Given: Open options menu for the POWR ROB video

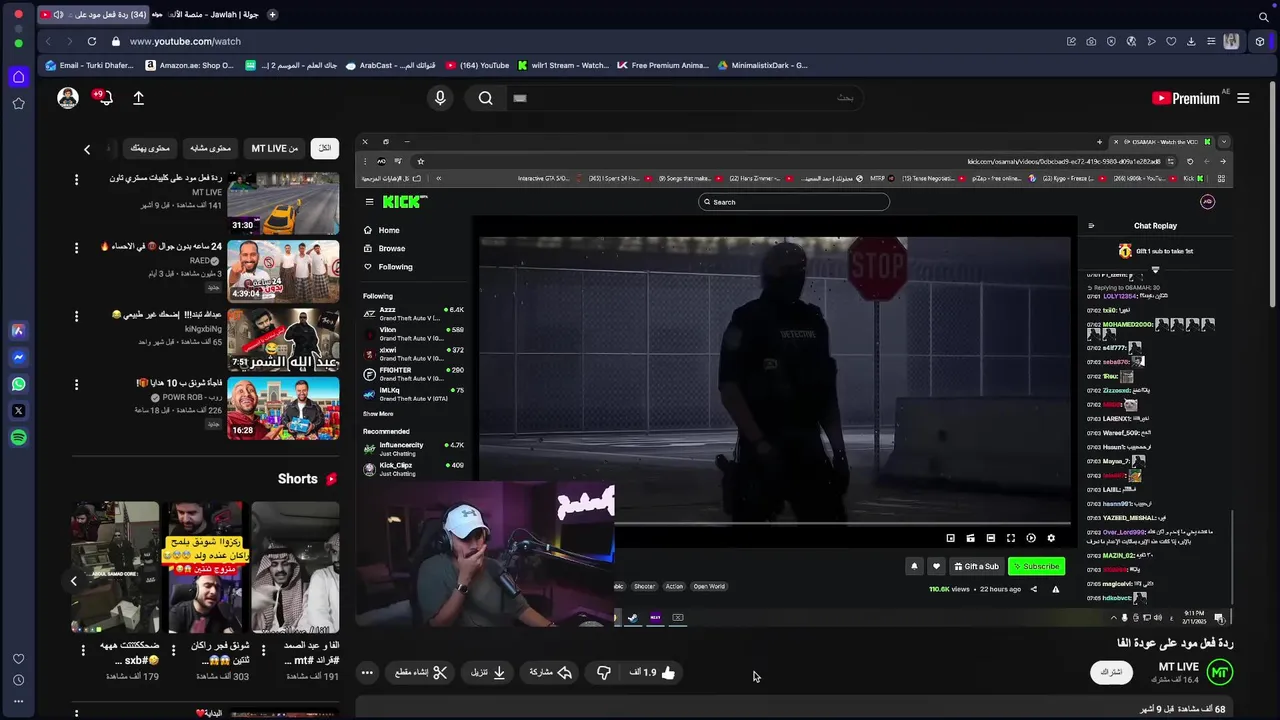Looking at the screenshot, I should click(x=76, y=385).
